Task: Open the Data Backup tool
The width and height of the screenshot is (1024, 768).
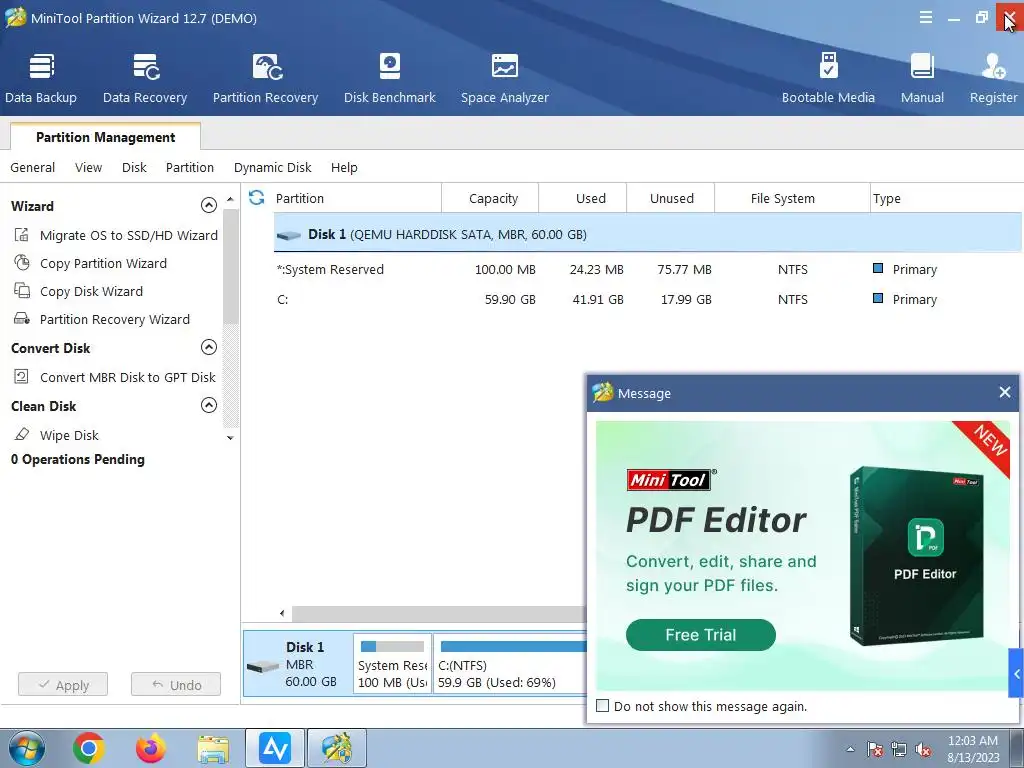Action: (x=40, y=78)
